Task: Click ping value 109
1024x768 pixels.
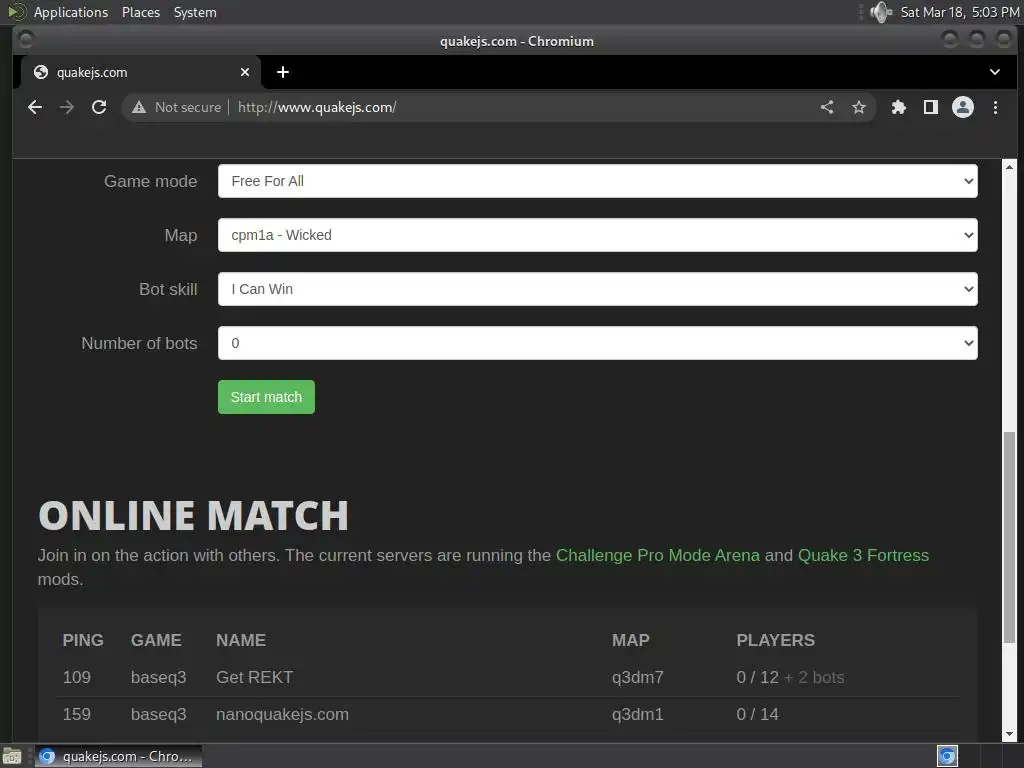Action: tap(76, 677)
